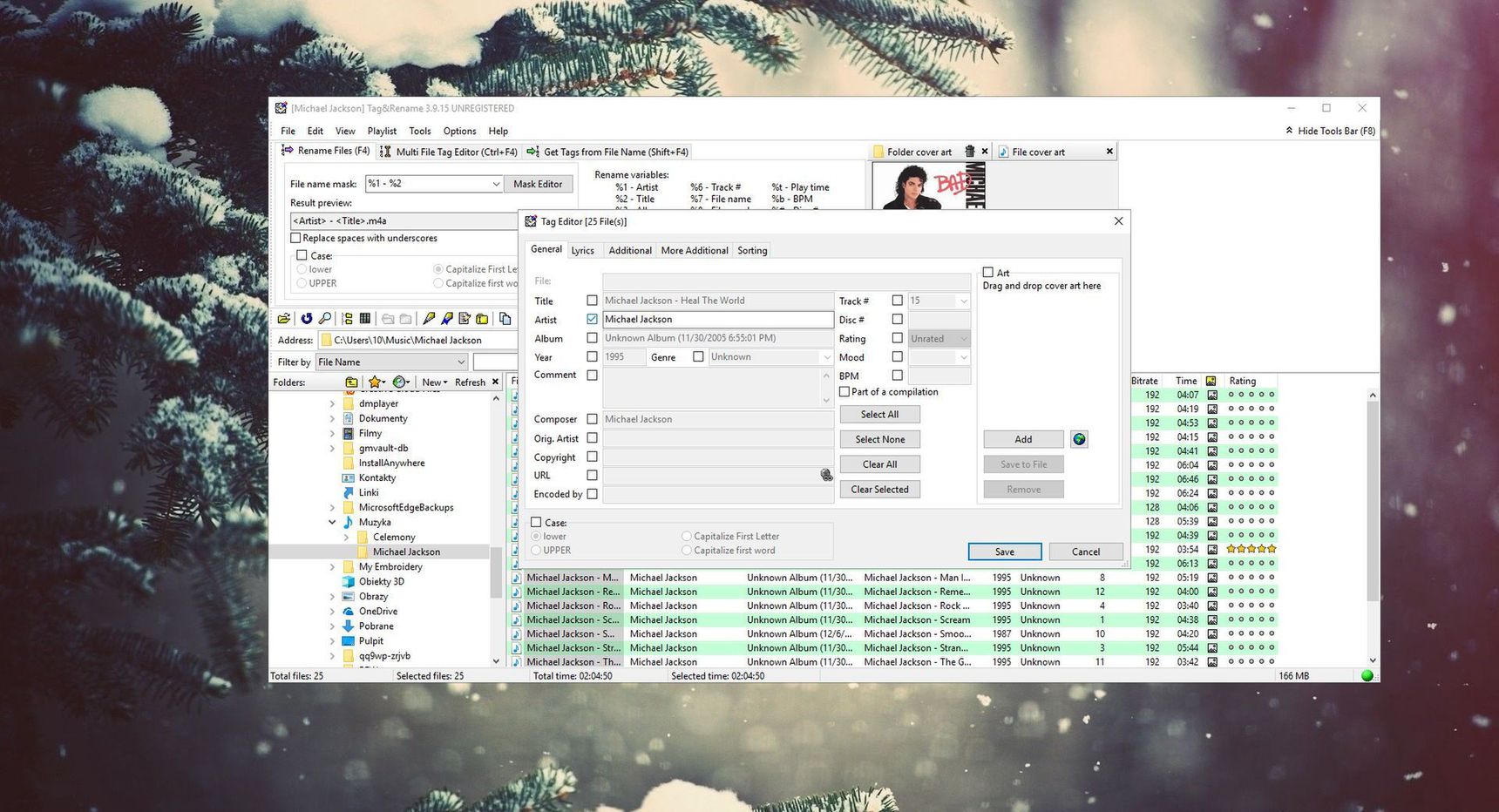Click the cover art column header icon
Image resolution: width=1499 pixels, height=812 pixels.
[1211, 381]
